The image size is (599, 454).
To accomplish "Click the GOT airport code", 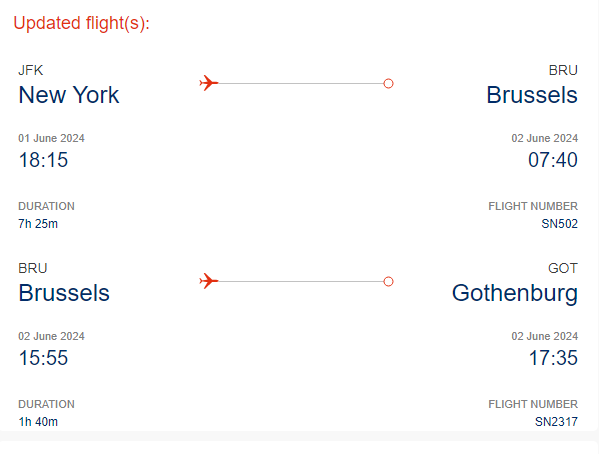I will pos(563,268).
